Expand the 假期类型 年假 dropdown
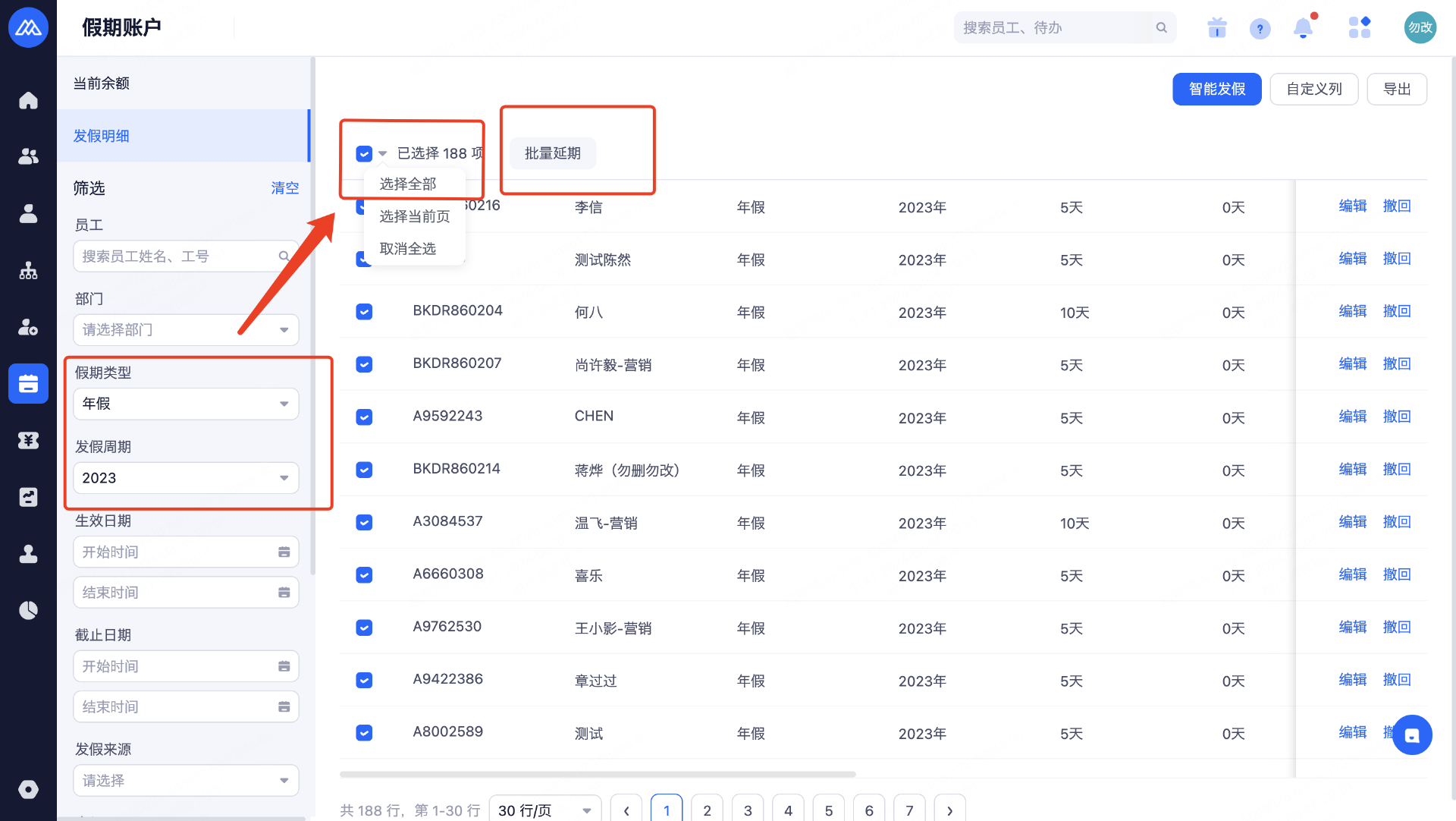Image resolution: width=1456 pixels, height=821 pixels. pyautogui.click(x=186, y=404)
